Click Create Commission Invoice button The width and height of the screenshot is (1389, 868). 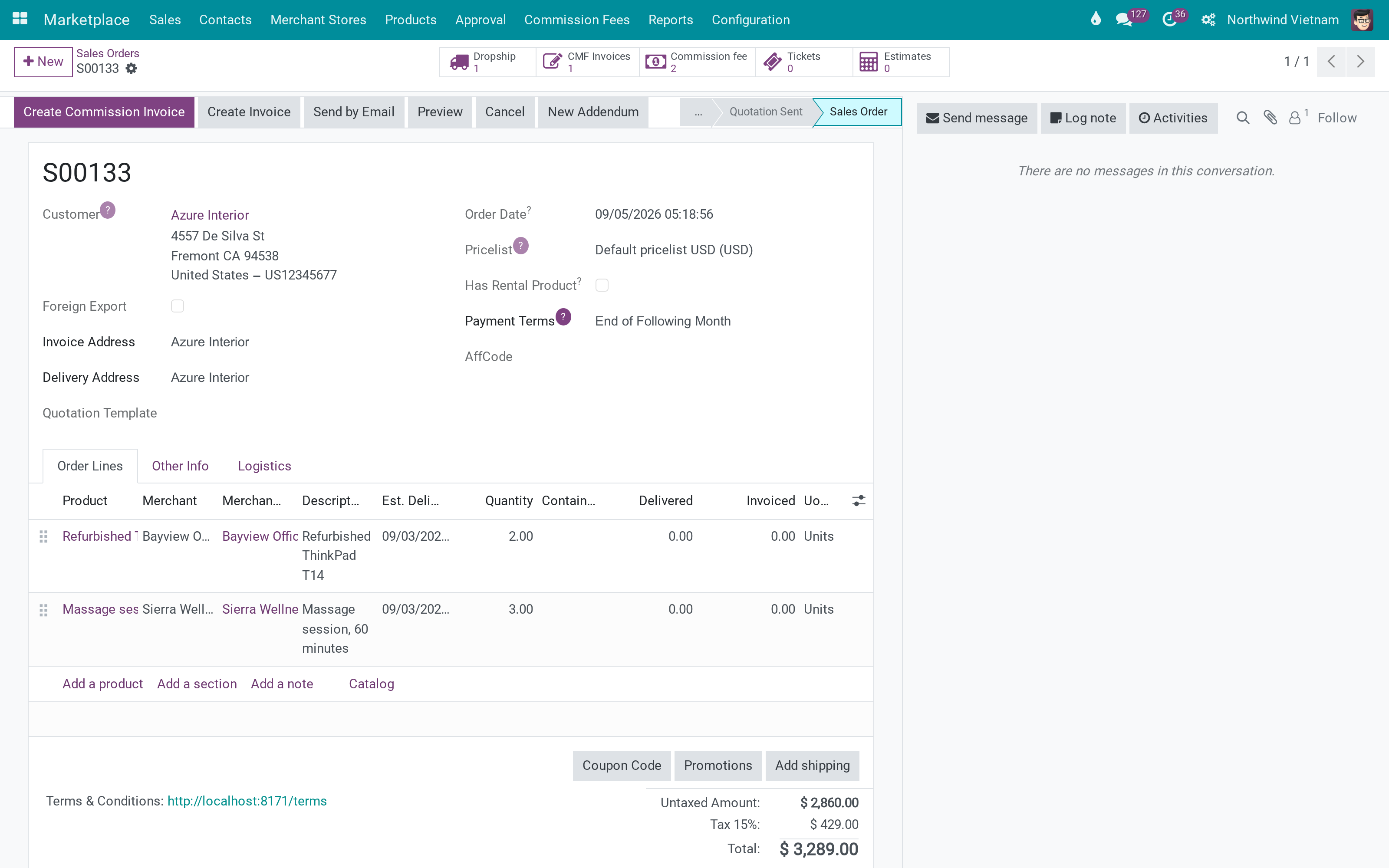104,112
